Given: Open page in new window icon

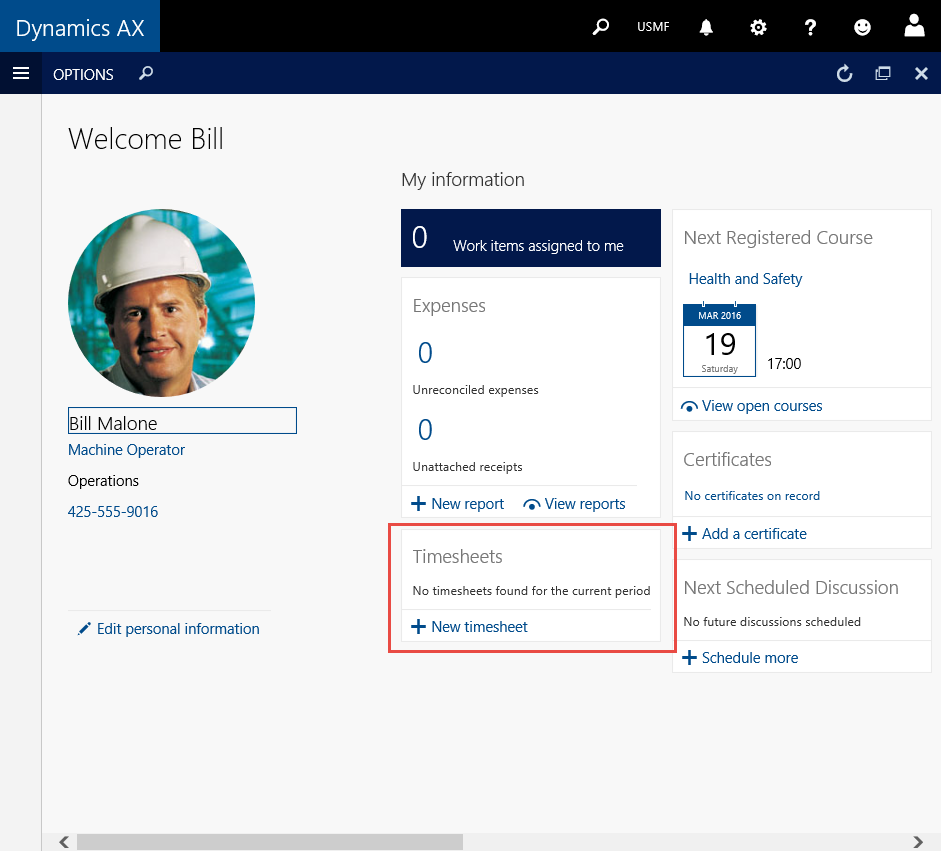Looking at the screenshot, I should tap(883, 74).
